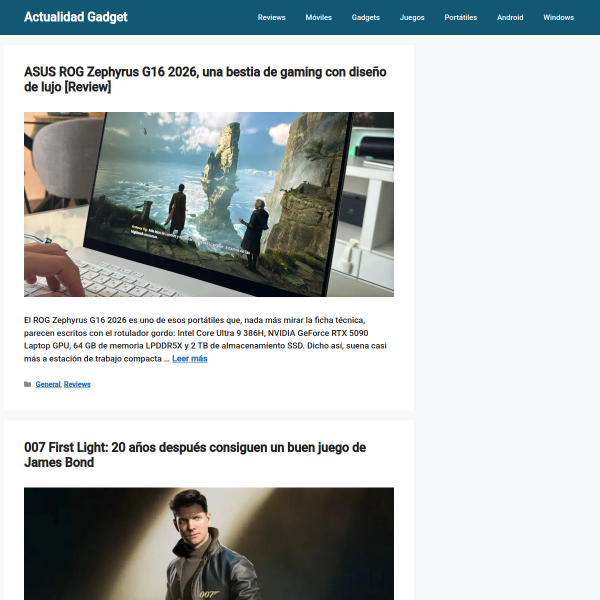The width and height of the screenshot is (600, 600).
Task: Select Gadgets in the top navigation
Action: pyautogui.click(x=365, y=18)
